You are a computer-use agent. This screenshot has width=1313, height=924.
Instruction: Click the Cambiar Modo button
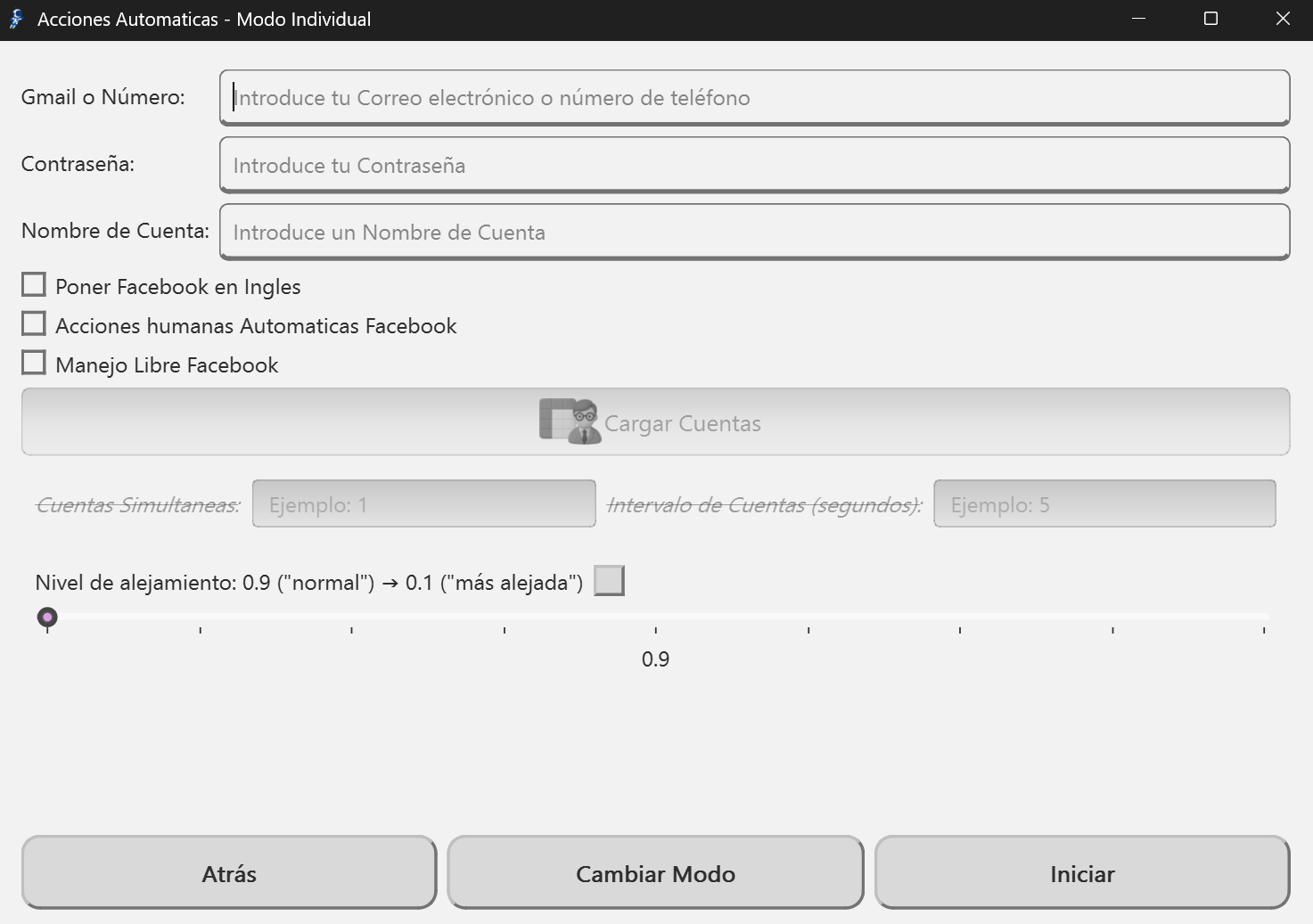[655, 872]
